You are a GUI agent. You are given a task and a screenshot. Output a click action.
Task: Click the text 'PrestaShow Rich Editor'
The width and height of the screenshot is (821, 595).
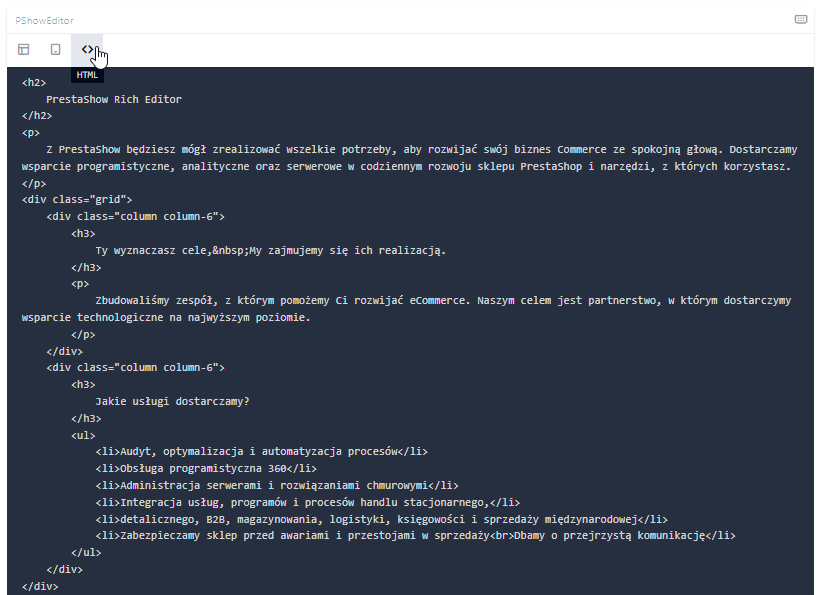coord(114,100)
